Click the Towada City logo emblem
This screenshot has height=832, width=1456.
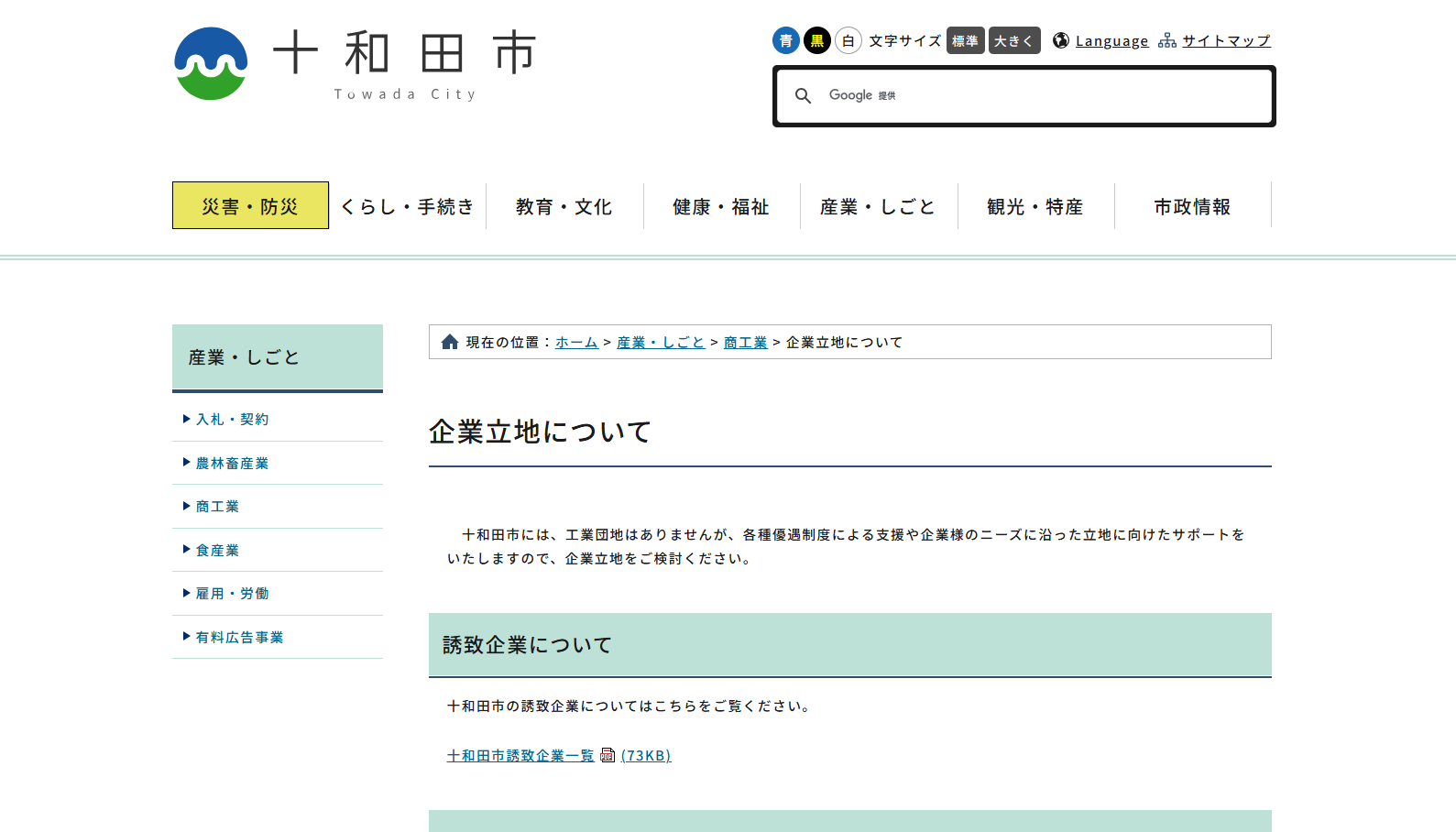211,63
